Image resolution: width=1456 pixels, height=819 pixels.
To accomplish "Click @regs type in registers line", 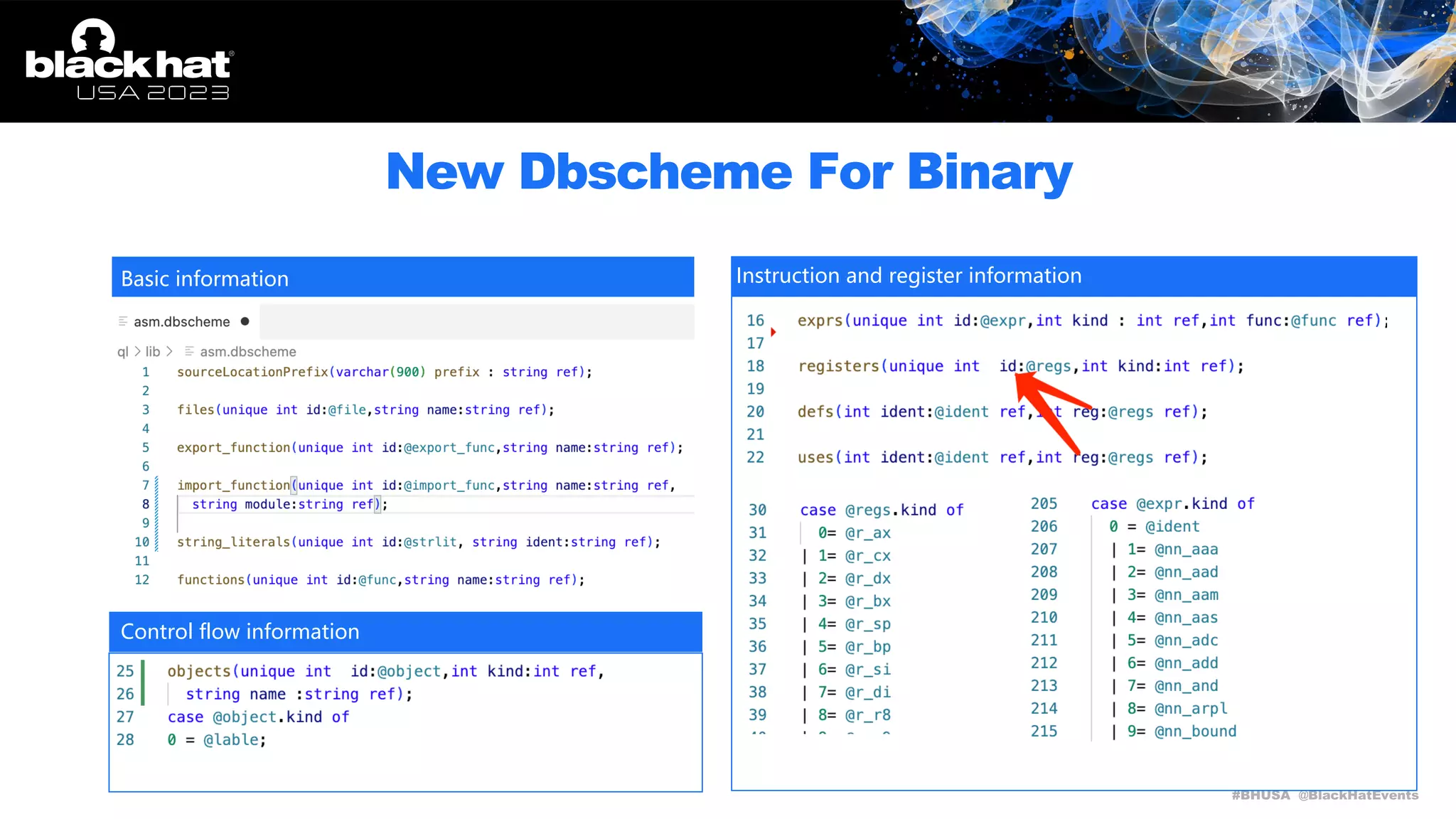I will coord(1048,366).
